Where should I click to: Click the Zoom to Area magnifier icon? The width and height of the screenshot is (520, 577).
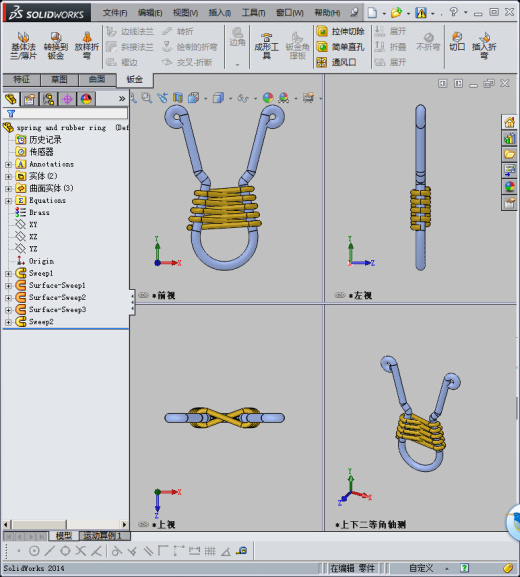(147, 98)
